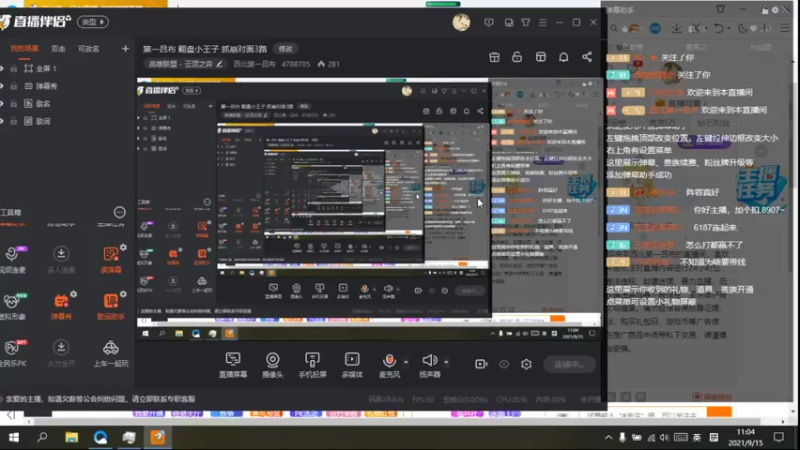Viewport: 800px width, 450px height.
Task: Open settings gear in bottom control bar
Action: click(x=526, y=364)
